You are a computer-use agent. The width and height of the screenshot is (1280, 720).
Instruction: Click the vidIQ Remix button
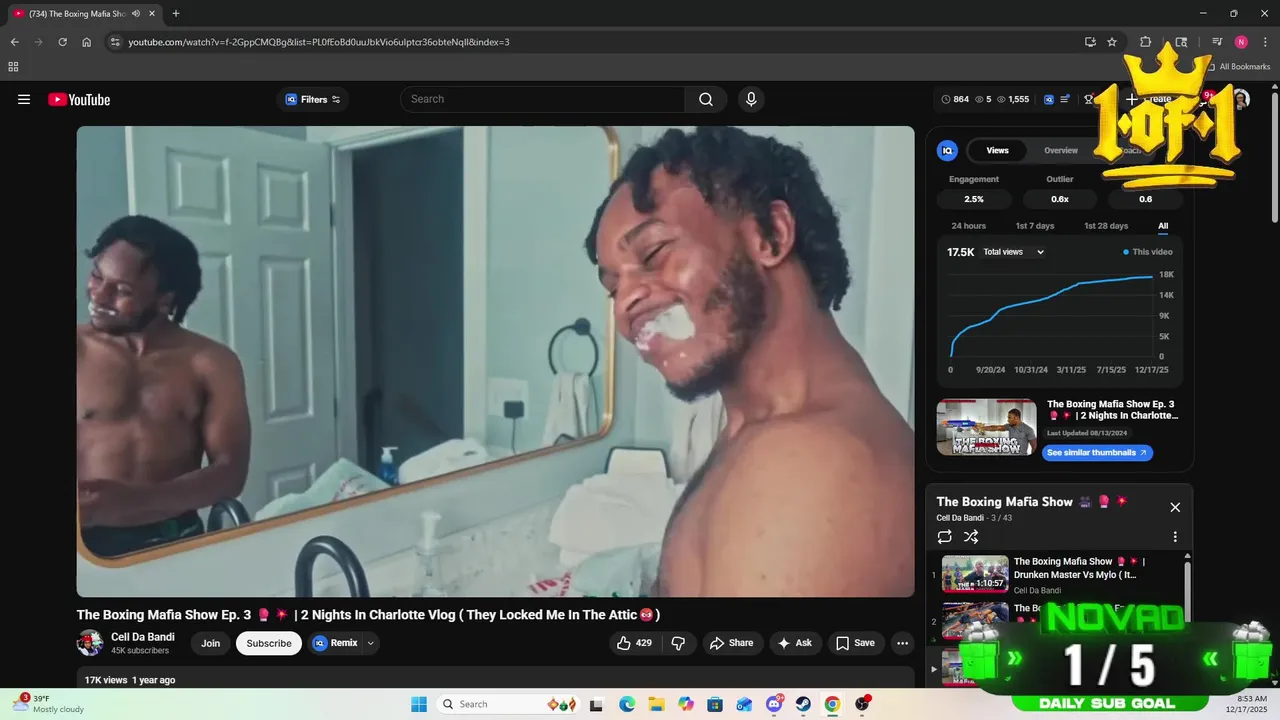click(336, 643)
